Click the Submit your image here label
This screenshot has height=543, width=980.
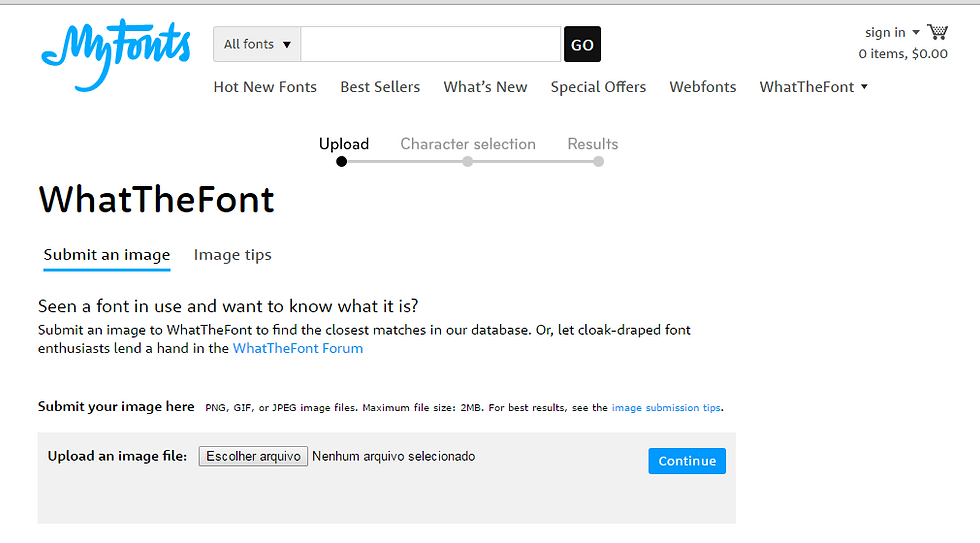(x=116, y=407)
